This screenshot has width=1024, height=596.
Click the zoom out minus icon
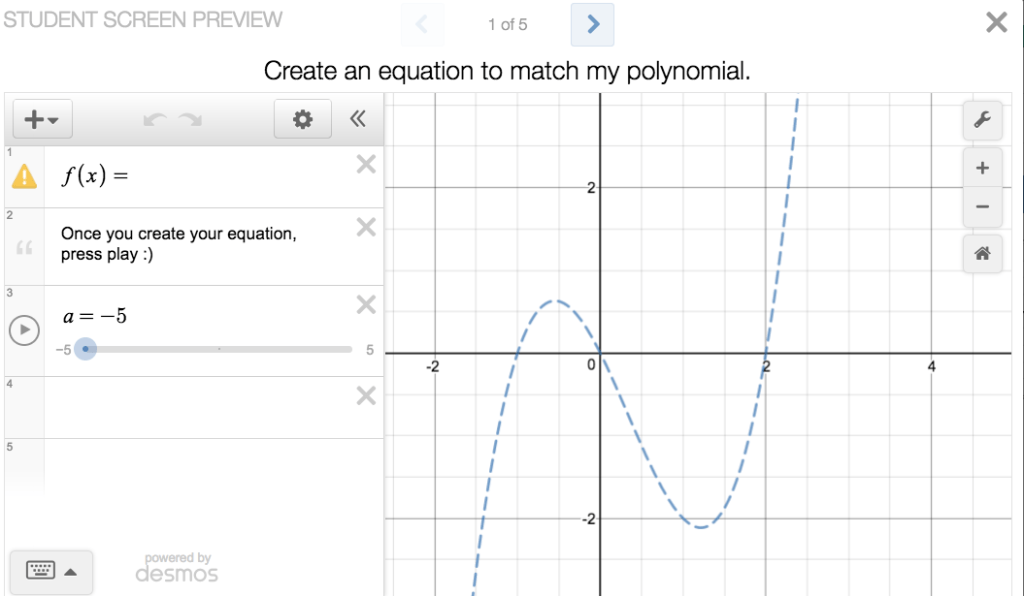point(982,206)
